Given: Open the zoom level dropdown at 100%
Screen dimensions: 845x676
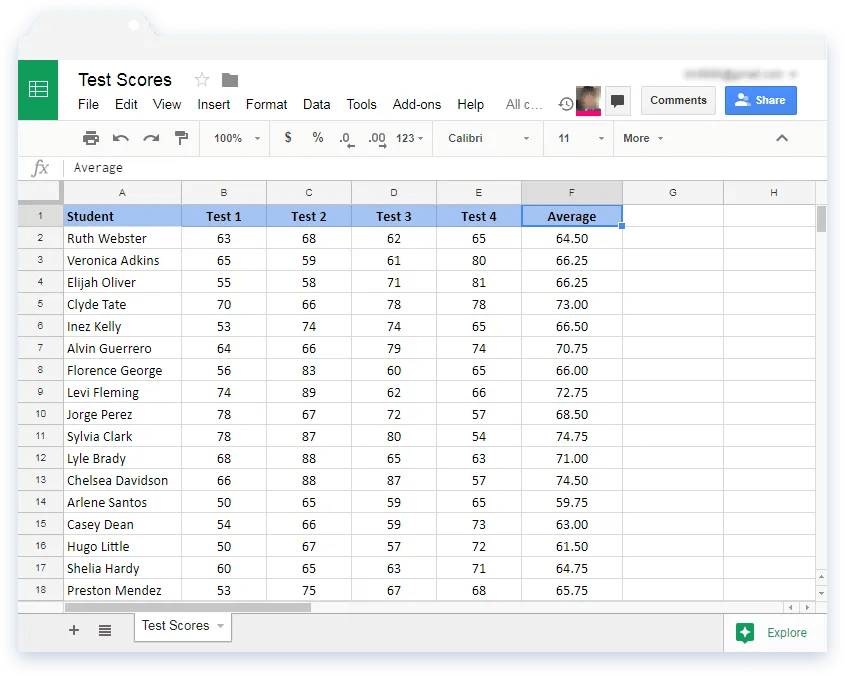Looking at the screenshot, I should (x=233, y=138).
